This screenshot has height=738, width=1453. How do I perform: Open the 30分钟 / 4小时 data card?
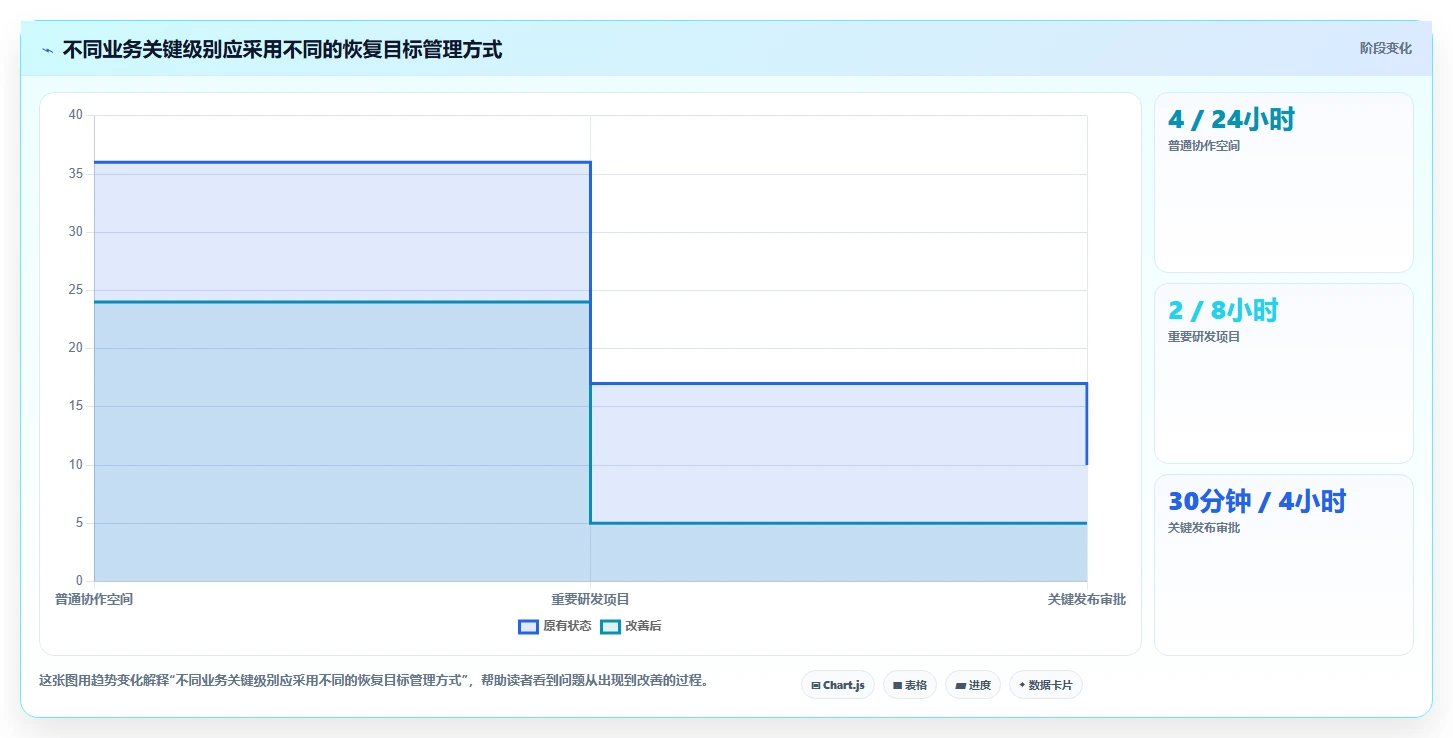click(x=1284, y=565)
